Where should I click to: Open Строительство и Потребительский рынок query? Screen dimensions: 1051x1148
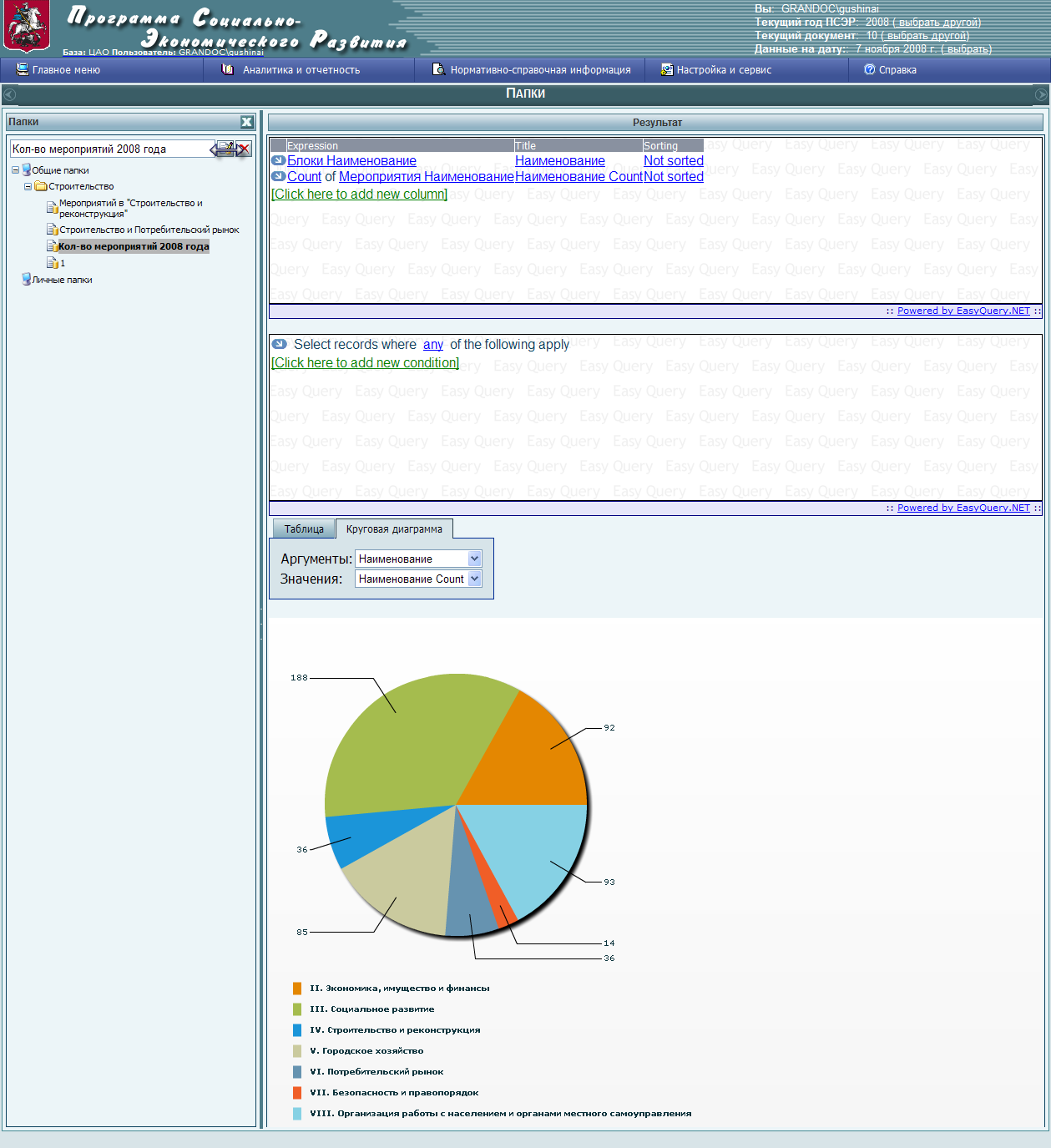[149, 230]
